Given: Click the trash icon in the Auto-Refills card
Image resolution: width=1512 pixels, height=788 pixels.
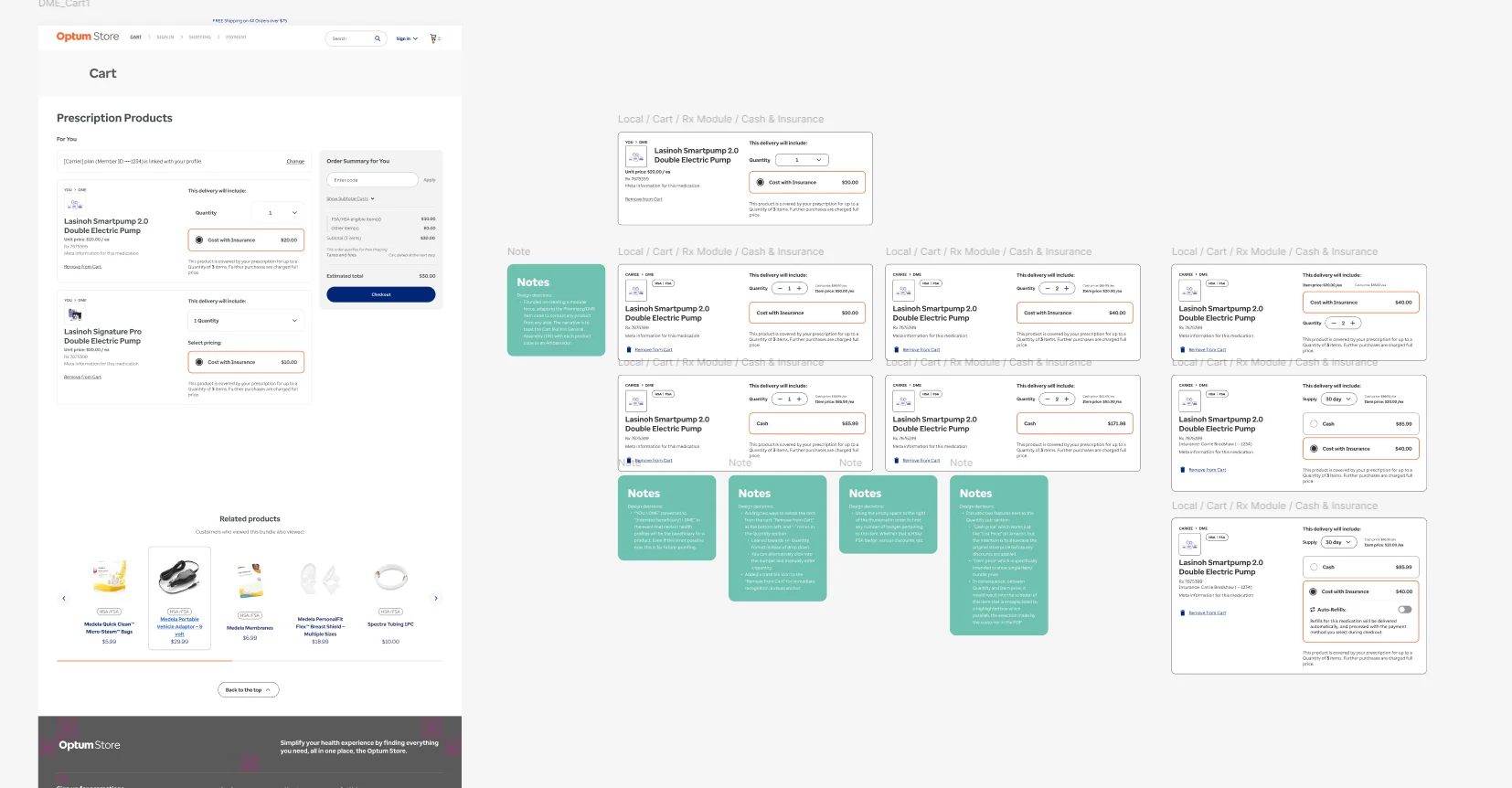Looking at the screenshot, I should pyautogui.click(x=1182, y=613).
